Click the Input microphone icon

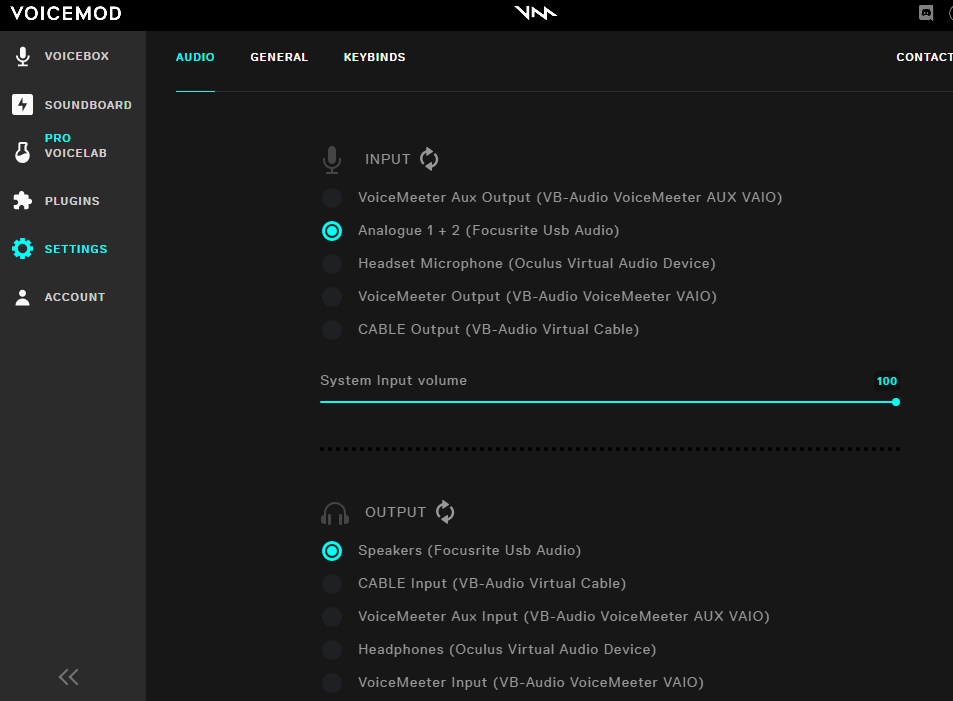pos(332,160)
